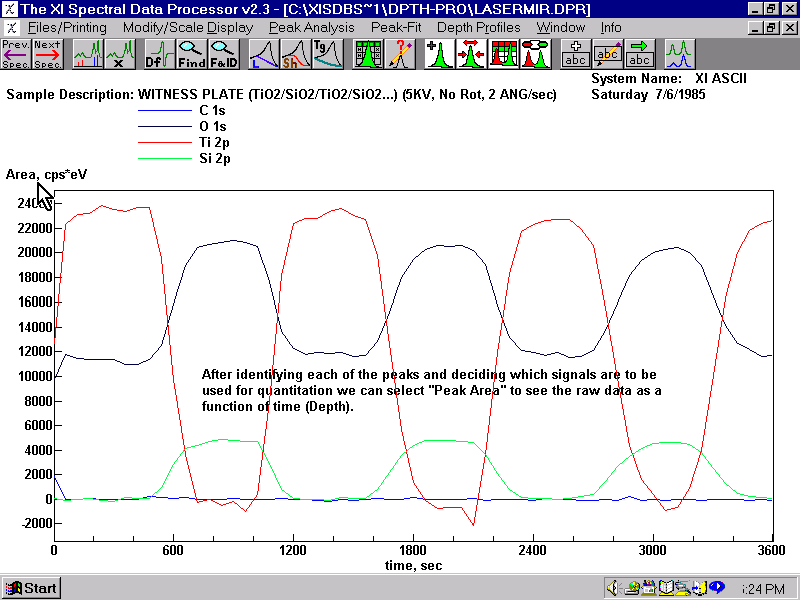Image resolution: width=800 pixels, height=600 pixels.
Task: Click the Ti 2p red legend line
Action: (164, 142)
